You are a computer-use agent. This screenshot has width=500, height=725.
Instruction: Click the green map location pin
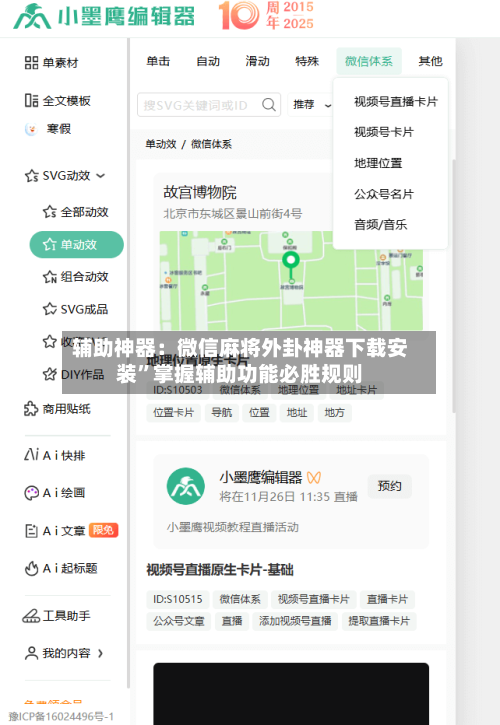point(291,267)
